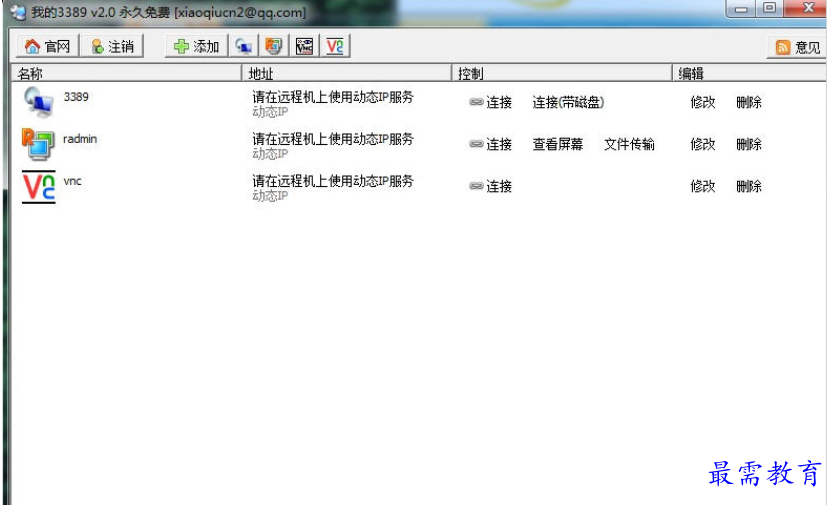The height and width of the screenshot is (505, 830).
Task: Click 修改 for the 3389 entry
Action: coord(703,102)
